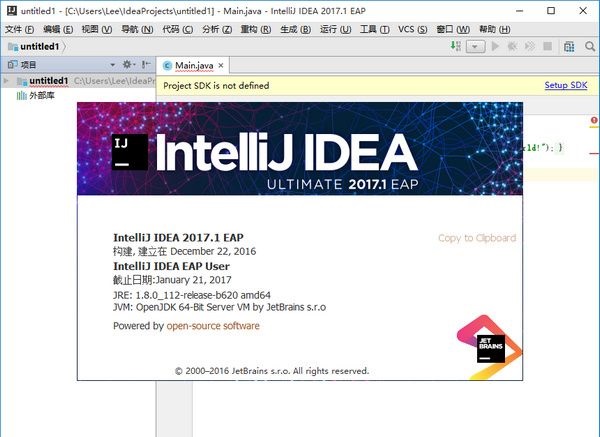
Task: Click Copy to Clipboard in the About dialog
Action: click(x=477, y=238)
